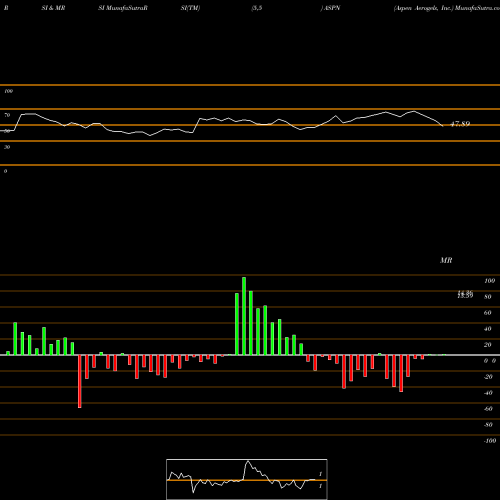Viewport: 500px width, 500px height.
Task: Click the MR axis label 80
Action: (x=488, y=297)
